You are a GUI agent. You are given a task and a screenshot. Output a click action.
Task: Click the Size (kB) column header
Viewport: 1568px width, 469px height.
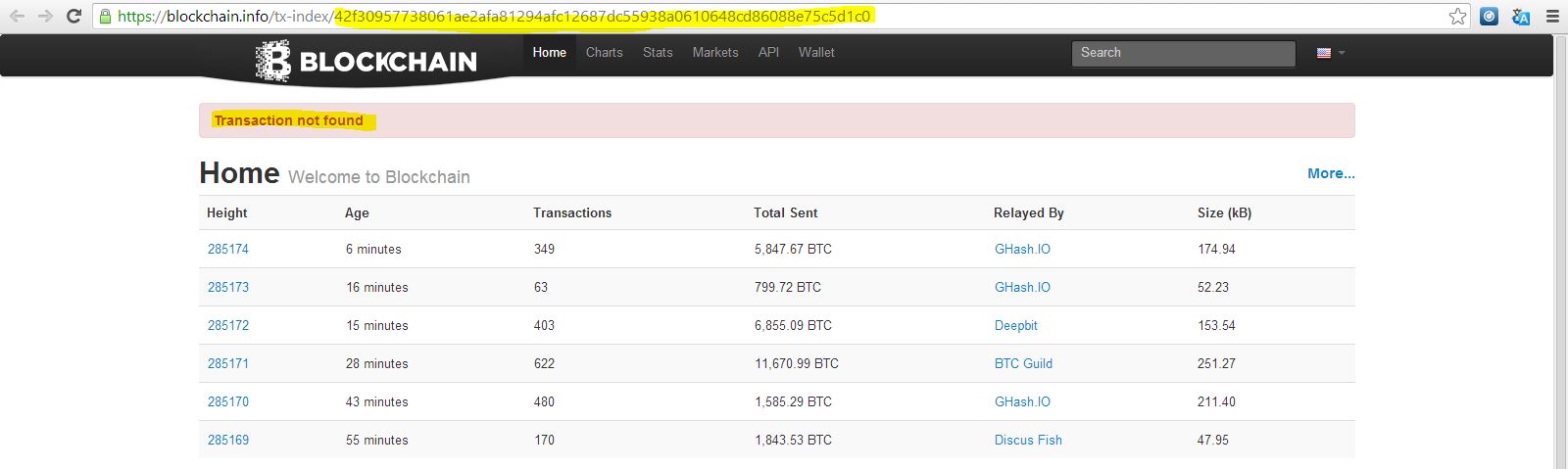(1224, 212)
